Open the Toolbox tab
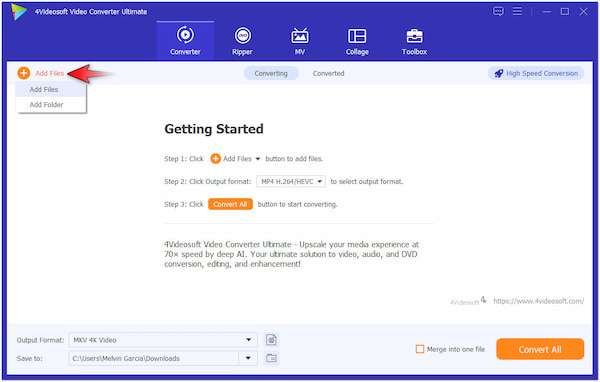This screenshot has height=382, width=600. (x=414, y=41)
